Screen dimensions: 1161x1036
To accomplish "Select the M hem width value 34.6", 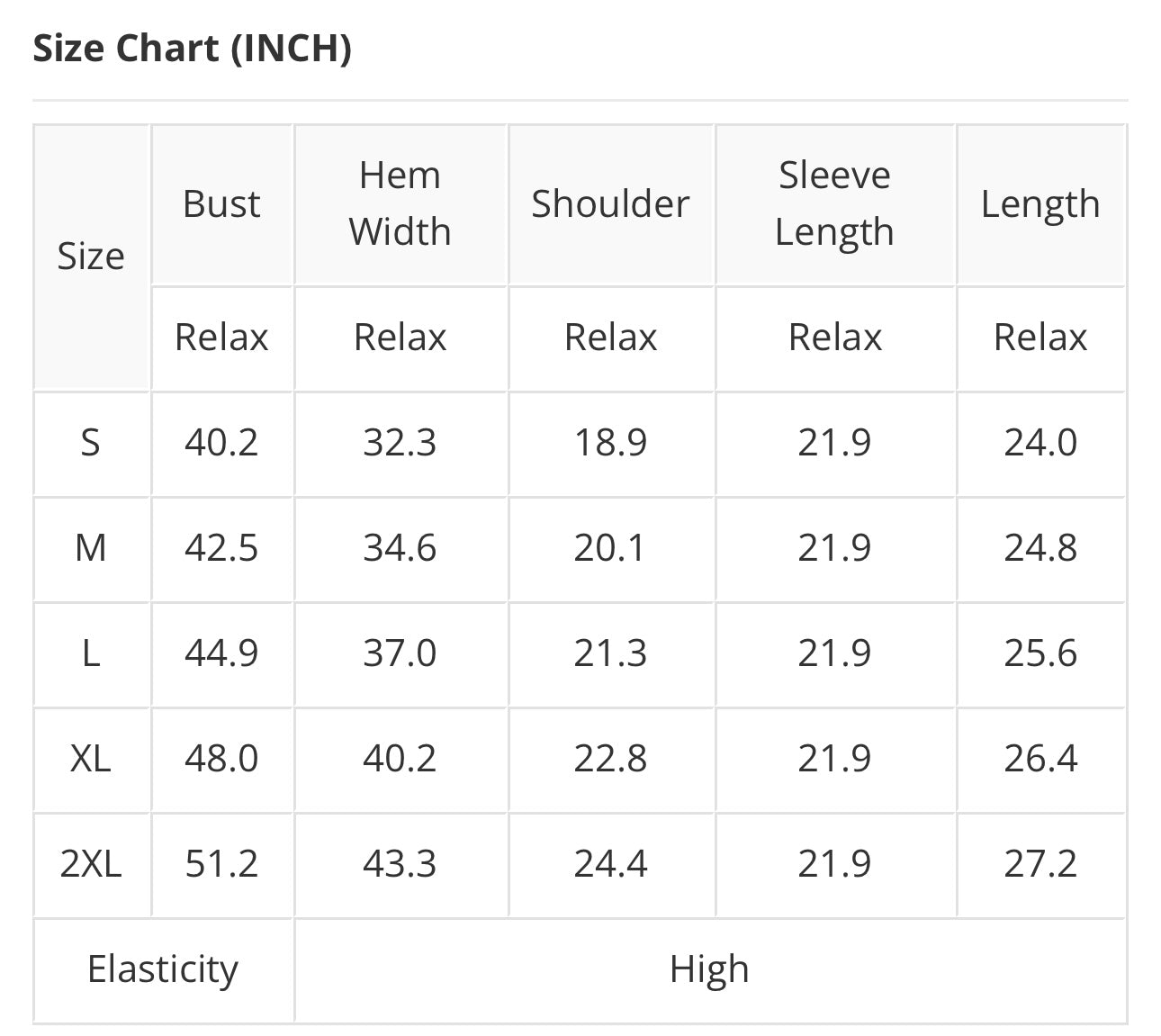I will pos(400,548).
